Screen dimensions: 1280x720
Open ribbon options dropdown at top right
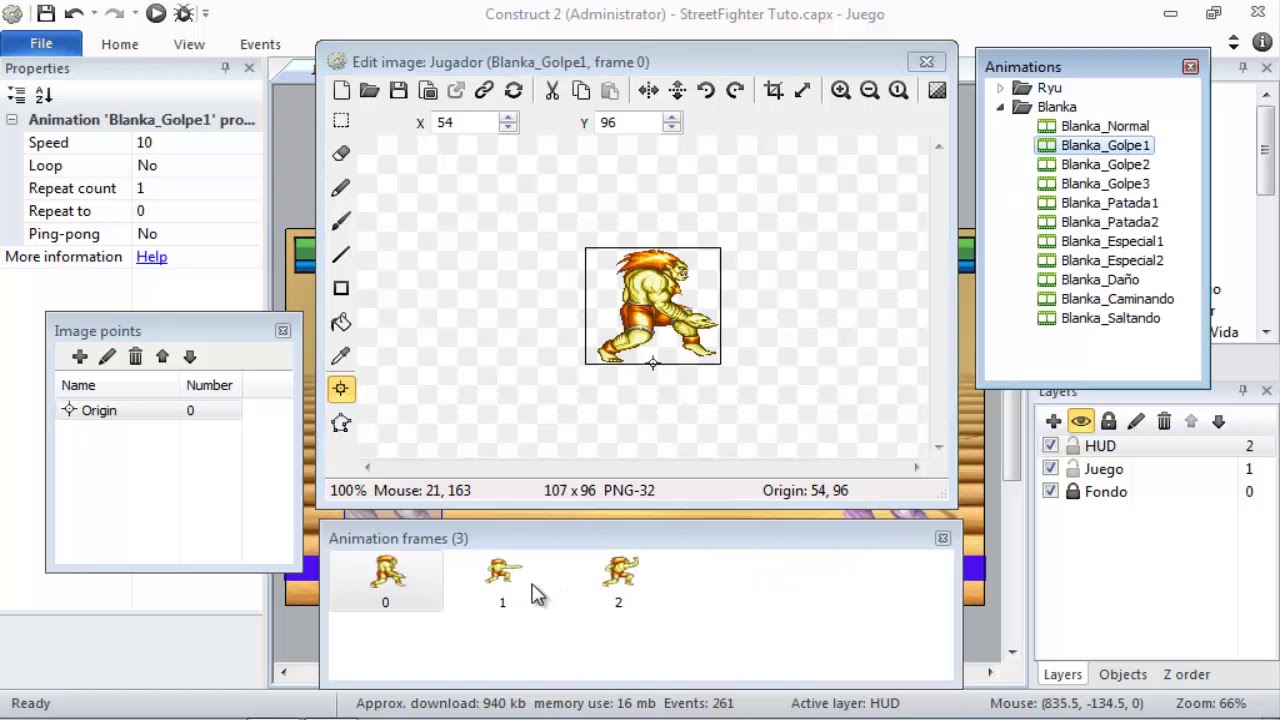(1234, 43)
